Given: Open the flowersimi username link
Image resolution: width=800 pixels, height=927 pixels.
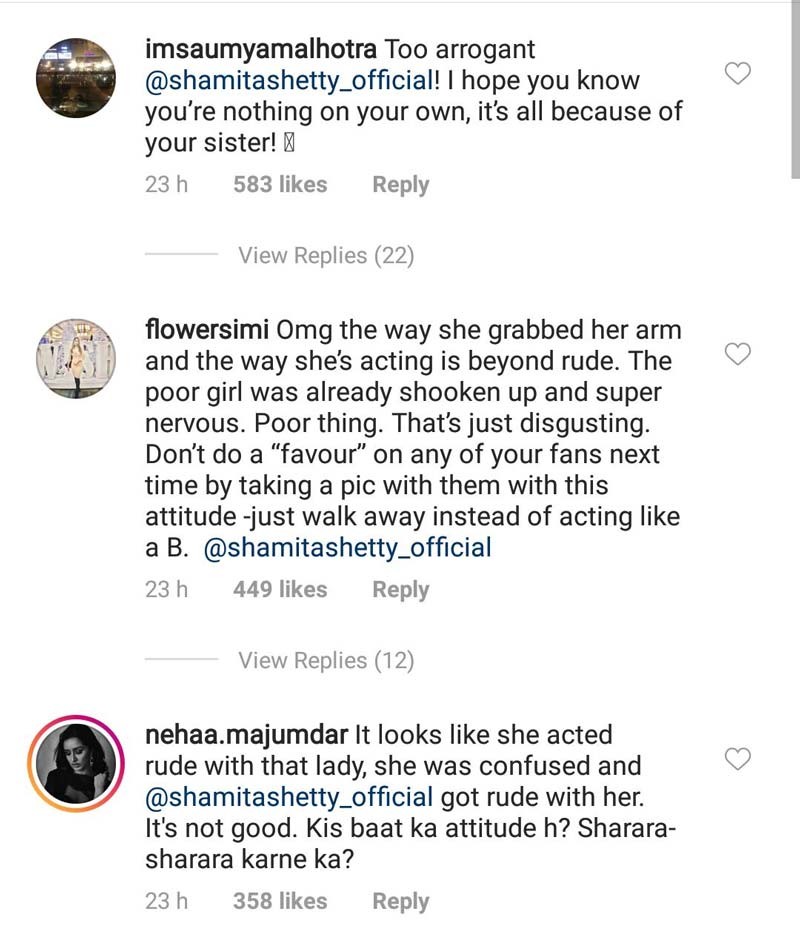Looking at the screenshot, I should 207,329.
